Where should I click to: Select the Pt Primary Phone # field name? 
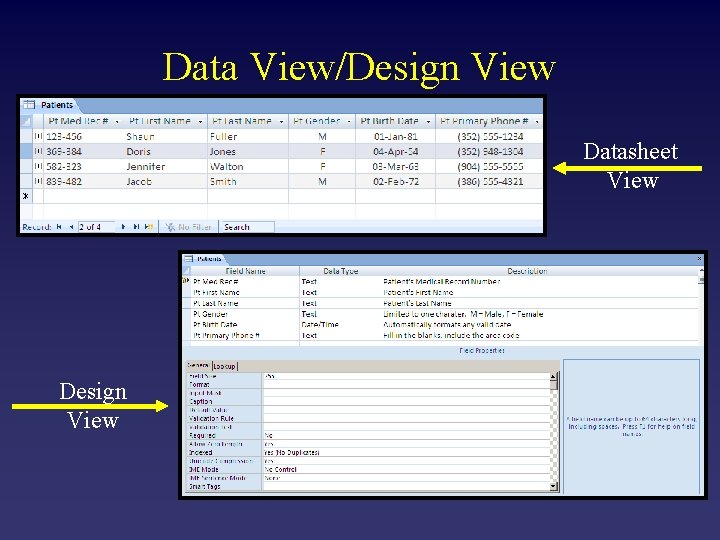click(x=226, y=335)
